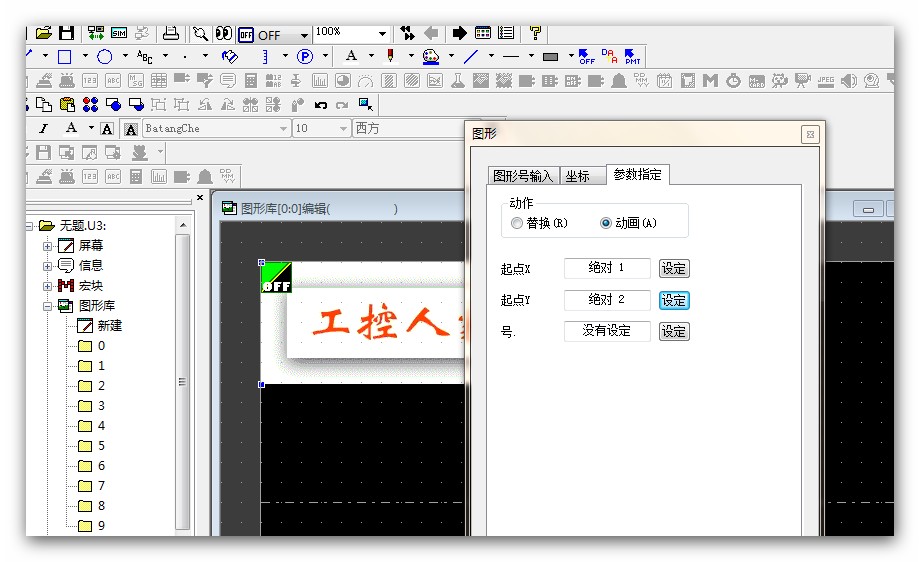Click the Print icon in toolbar
The width and height of the screenshot is (920, 562).
pos(171,33)
